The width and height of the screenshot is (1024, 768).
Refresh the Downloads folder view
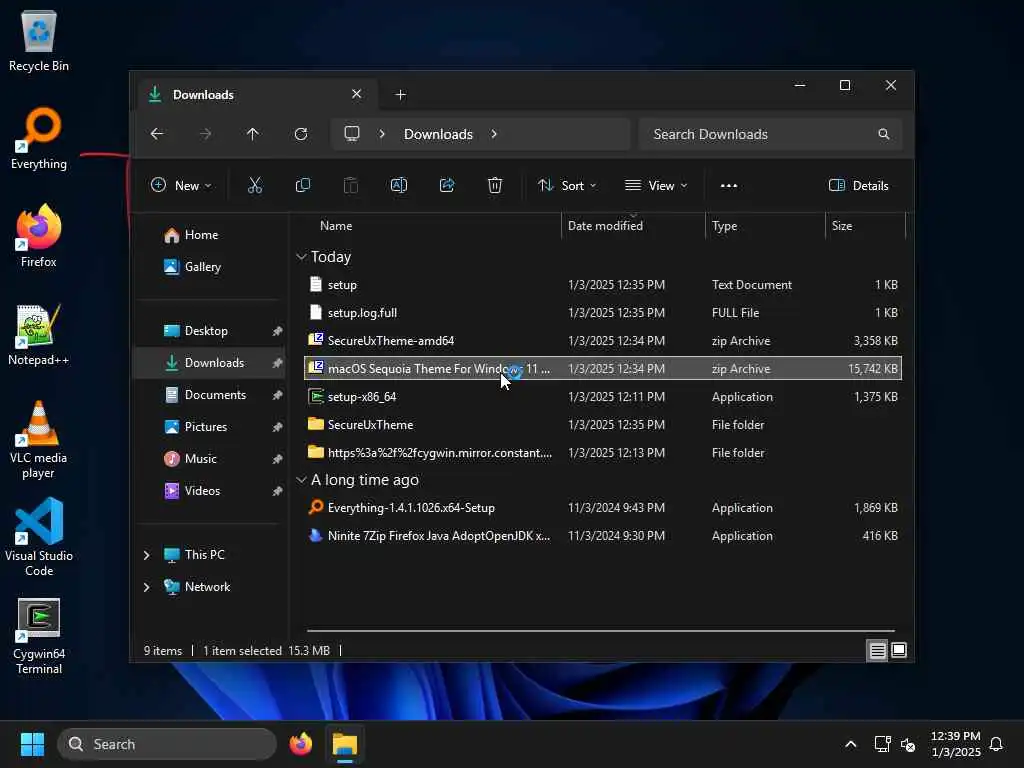point(301,134)
